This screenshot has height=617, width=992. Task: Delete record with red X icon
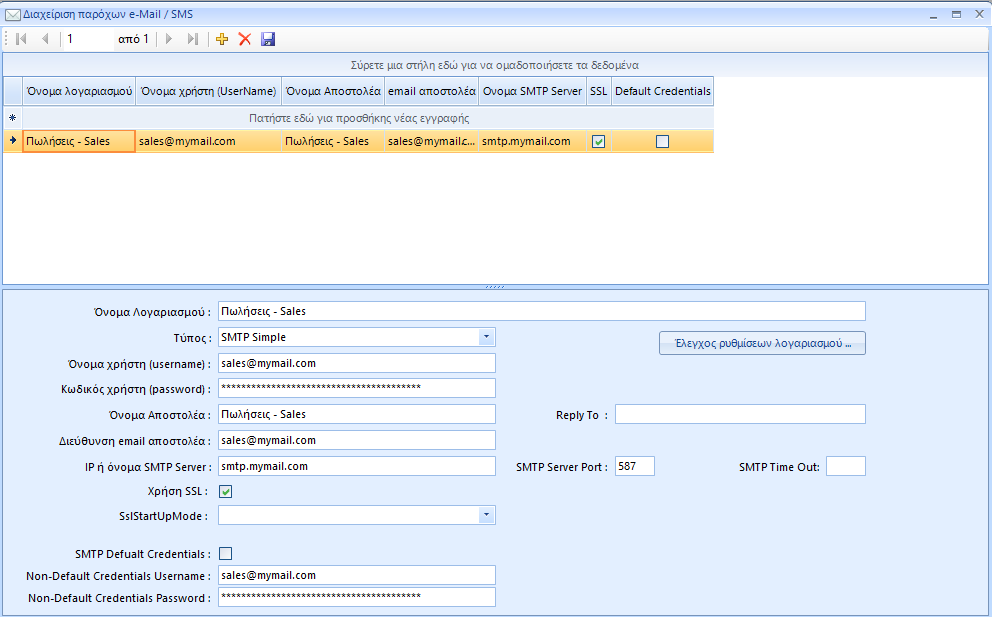[244, 39]
